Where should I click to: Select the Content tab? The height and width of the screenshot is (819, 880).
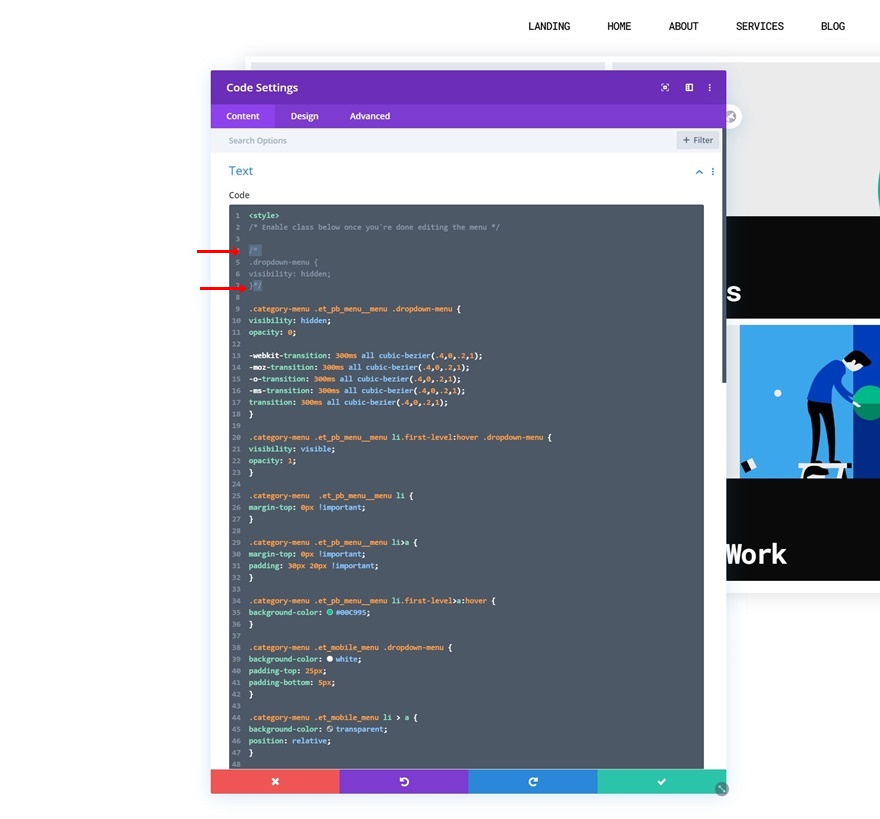click(242, 116)
